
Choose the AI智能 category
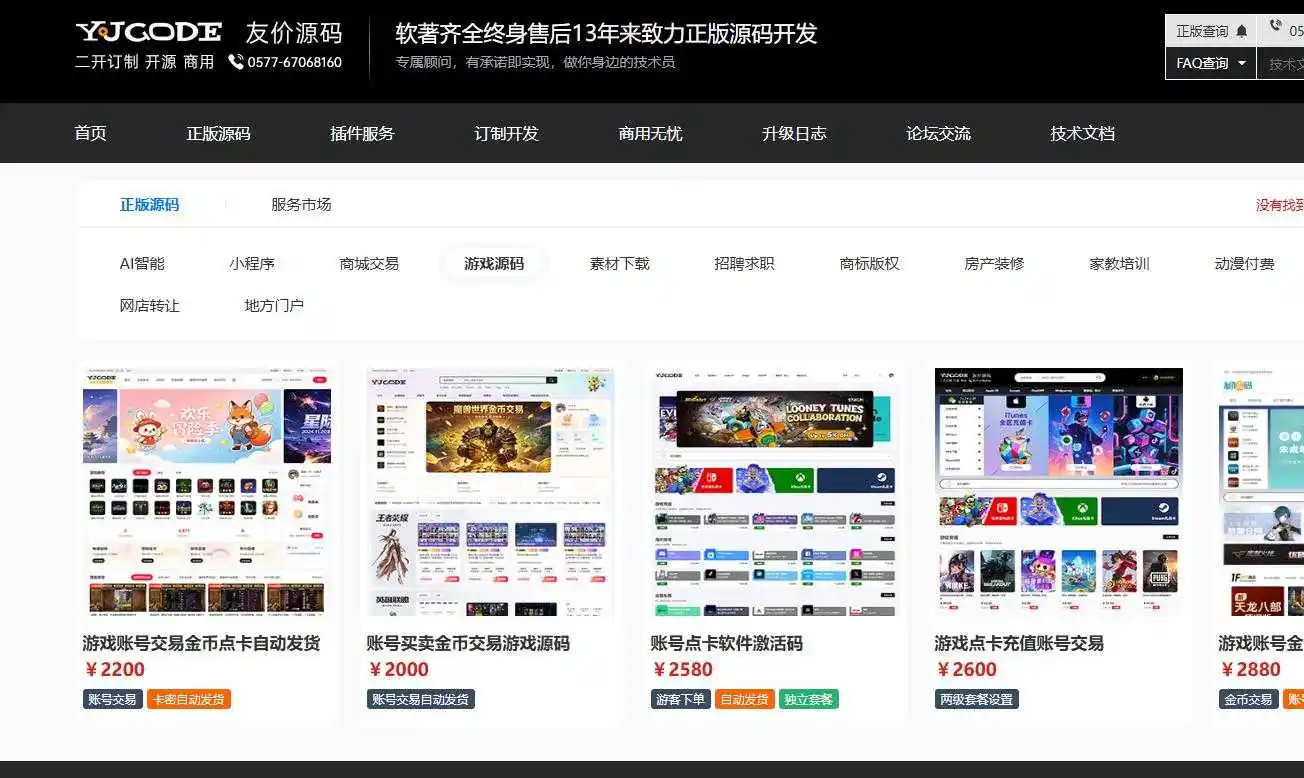[x=142, y=263]
